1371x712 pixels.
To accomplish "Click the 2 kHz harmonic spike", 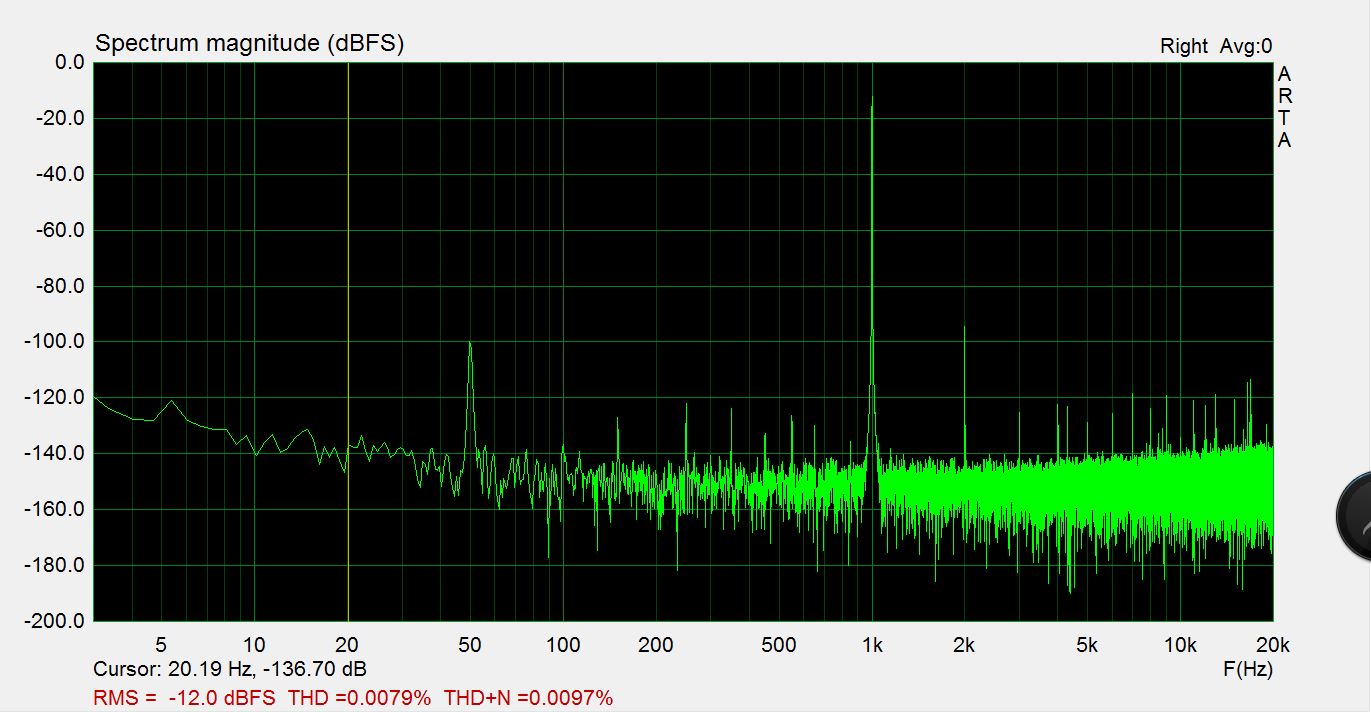I will pyautogui.click(x=964, y=390).
